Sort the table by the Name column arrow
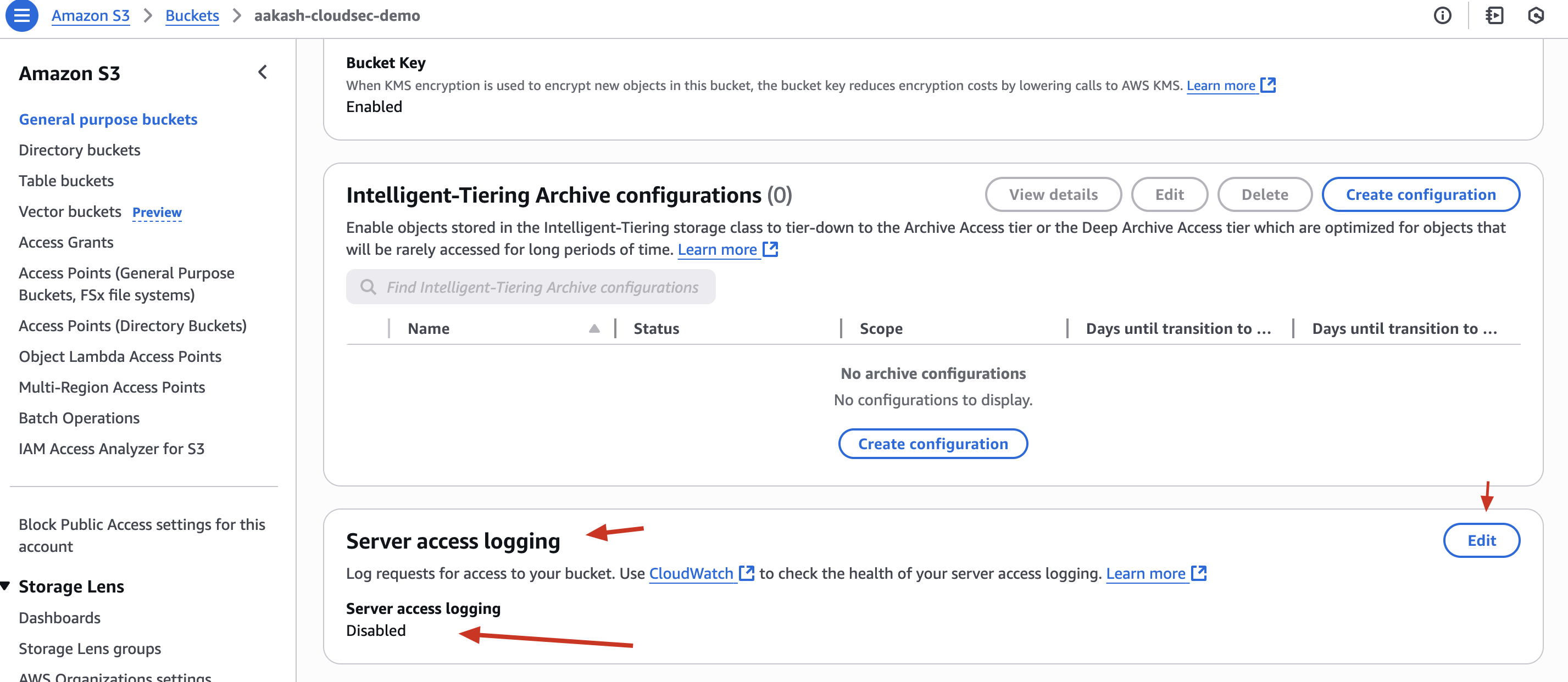The height and width of the screenshot is (682, 1568). tap(594, 328)
